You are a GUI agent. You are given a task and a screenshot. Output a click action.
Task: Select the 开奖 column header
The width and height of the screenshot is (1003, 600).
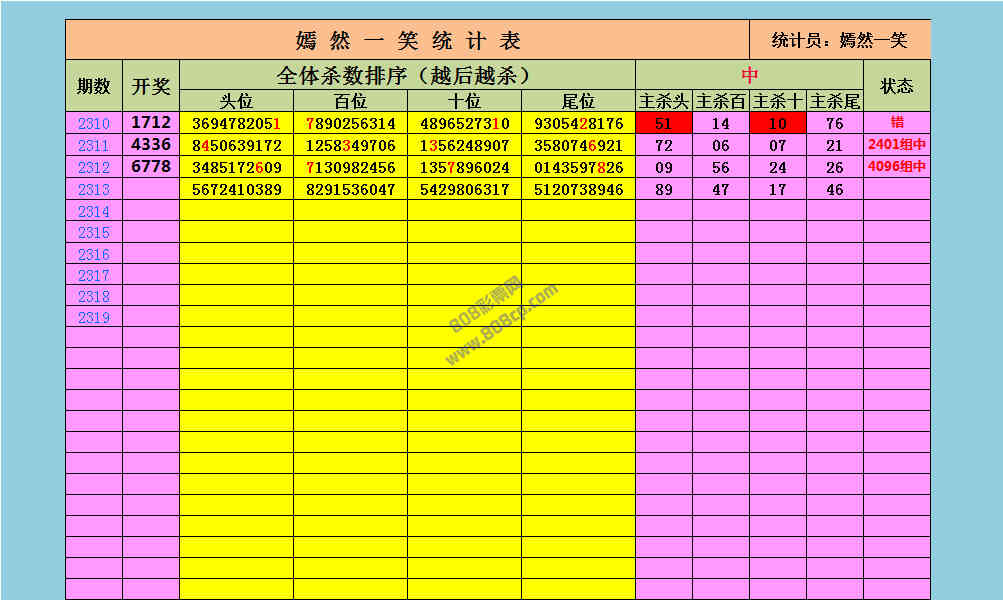pos(151,86)
